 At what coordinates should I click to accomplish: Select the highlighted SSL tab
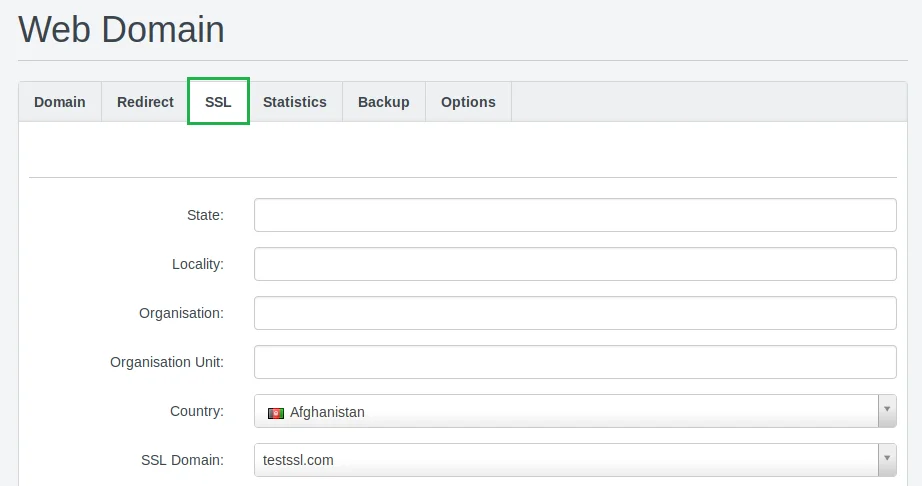point(218,102)
